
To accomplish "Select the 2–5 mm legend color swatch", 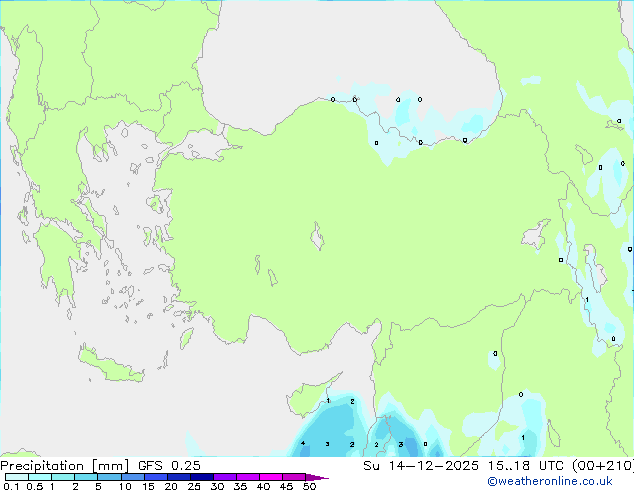I will 86,477.
